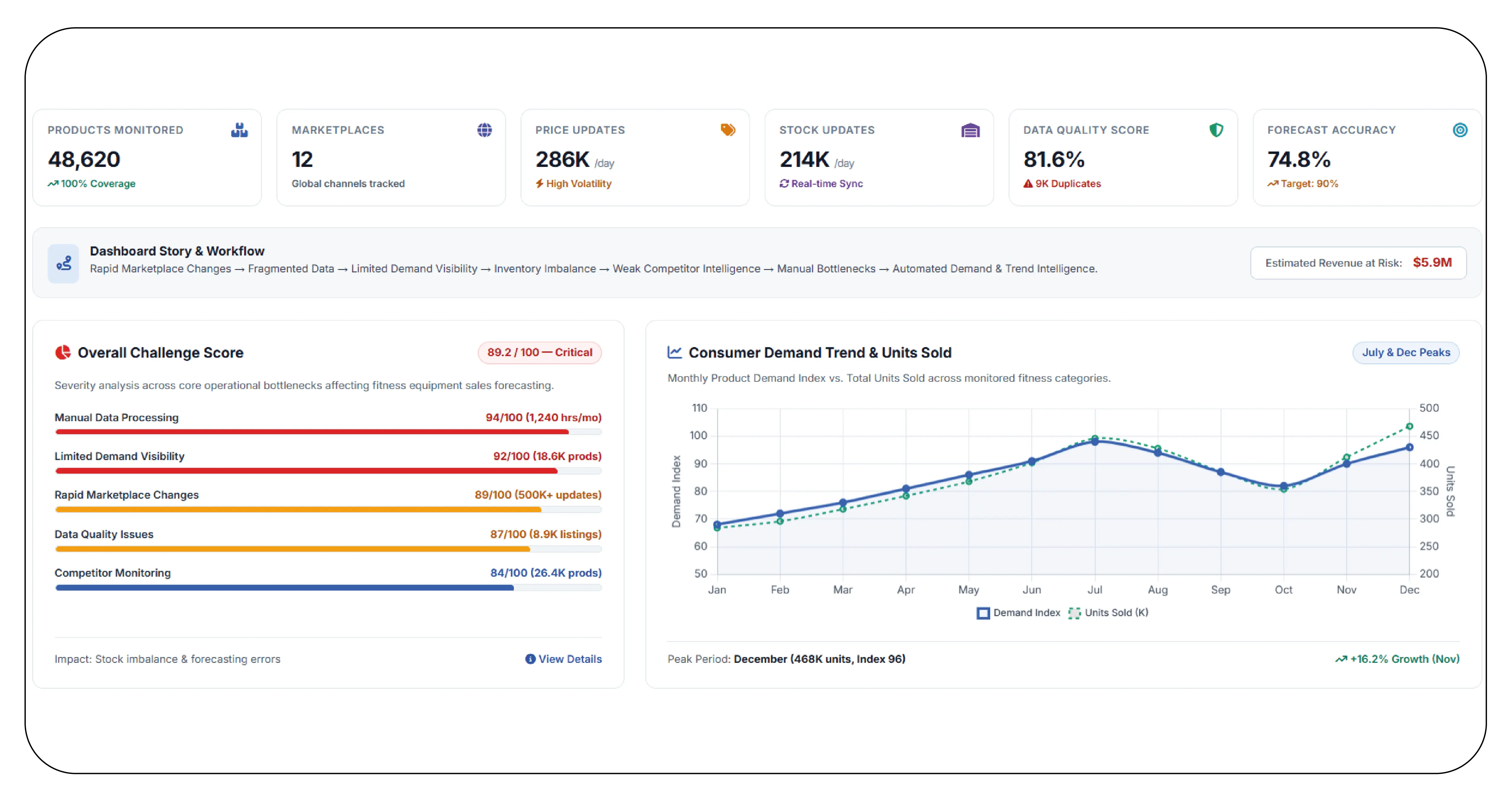Click the Products Monitored boxes icon
Image resolution: width=1512 pixels, height=796 pixels.
click(239, 130)
